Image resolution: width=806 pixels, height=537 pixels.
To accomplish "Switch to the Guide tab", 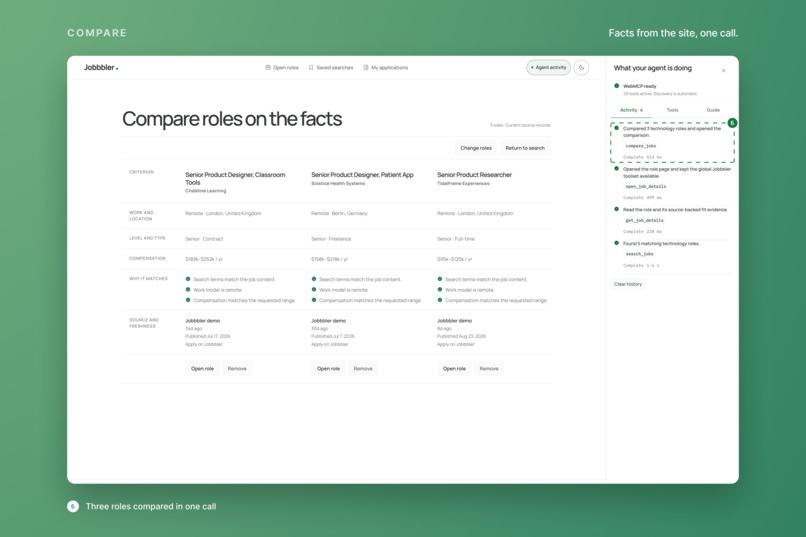I will pyautogui.click(x=713, y=110).
